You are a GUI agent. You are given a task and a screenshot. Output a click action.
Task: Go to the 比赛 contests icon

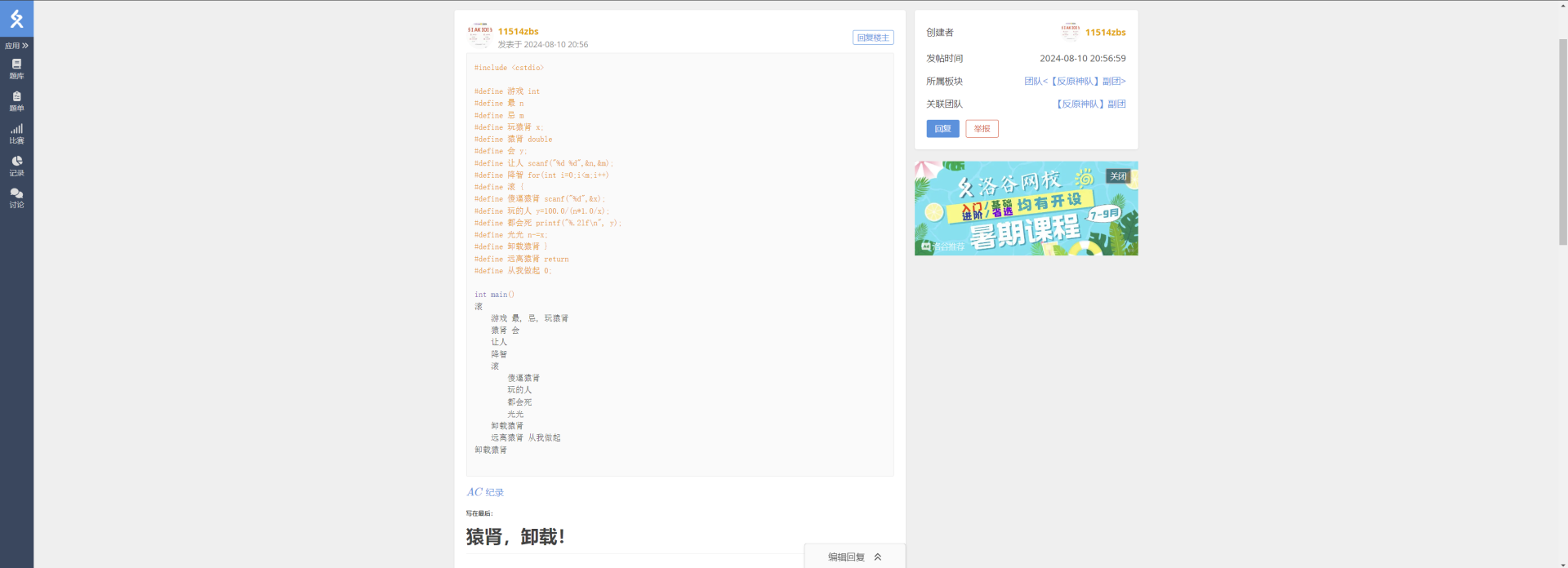click(16, 134)
